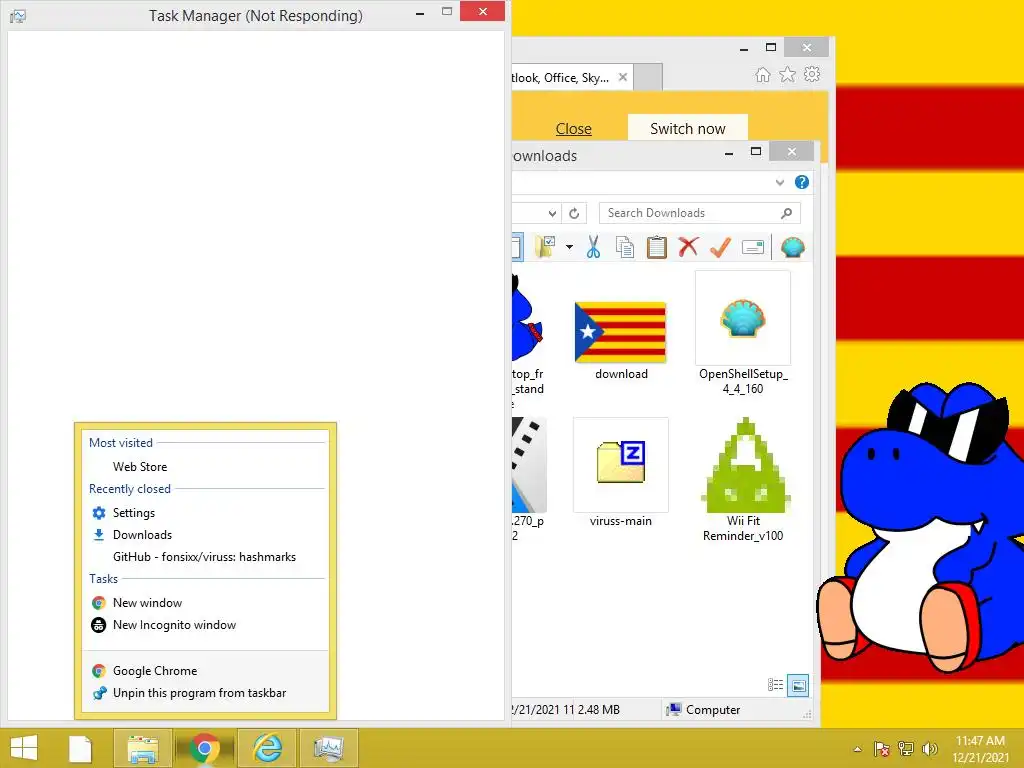Close the Outlook, Office, Sky... browser tab
Viewport: 1024px width, 768px height.
pyautogui.click(x=623, y=77)
